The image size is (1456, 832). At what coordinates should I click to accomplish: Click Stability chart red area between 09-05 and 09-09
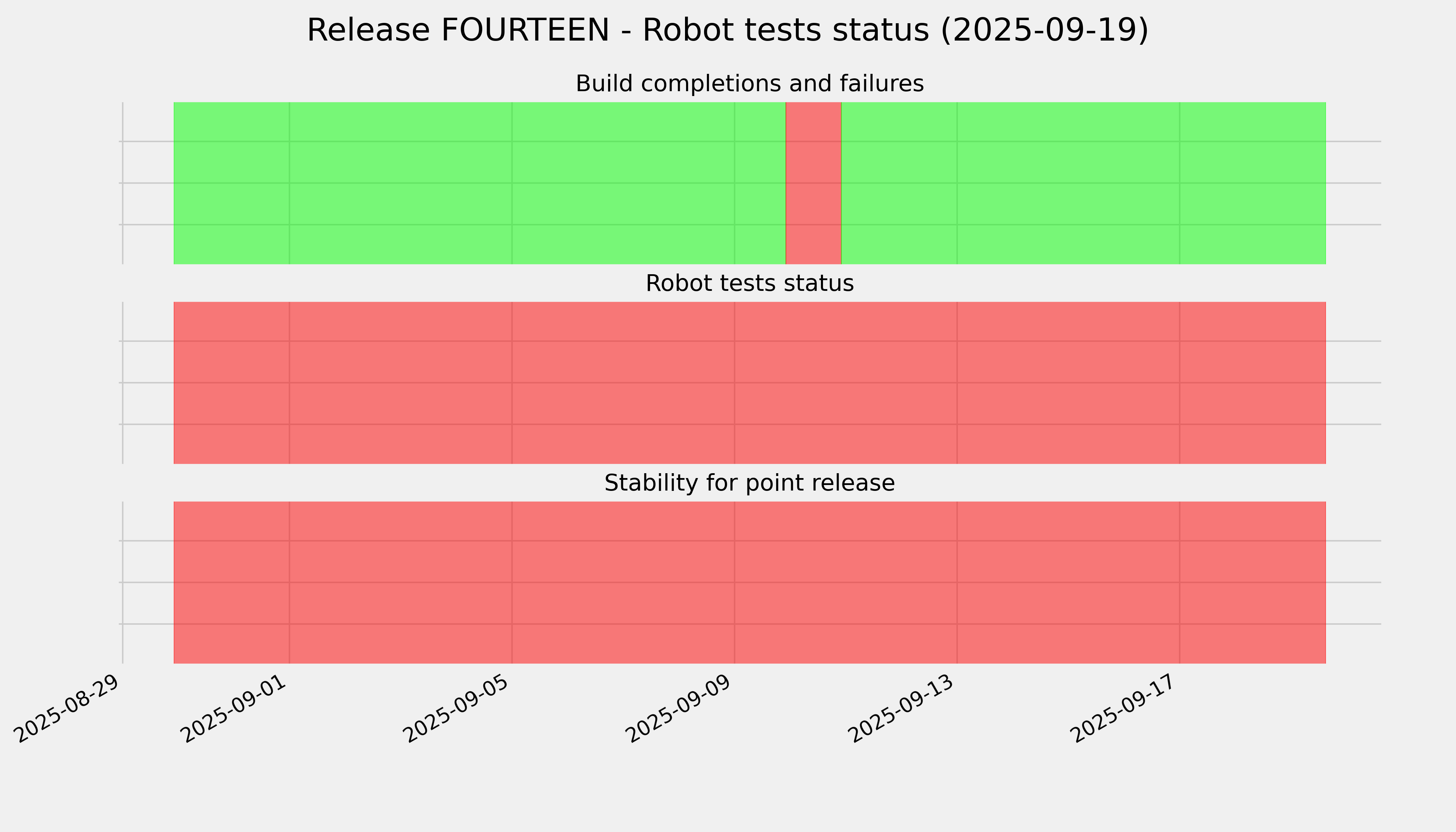pyautogui.click(x=623, y=582)
